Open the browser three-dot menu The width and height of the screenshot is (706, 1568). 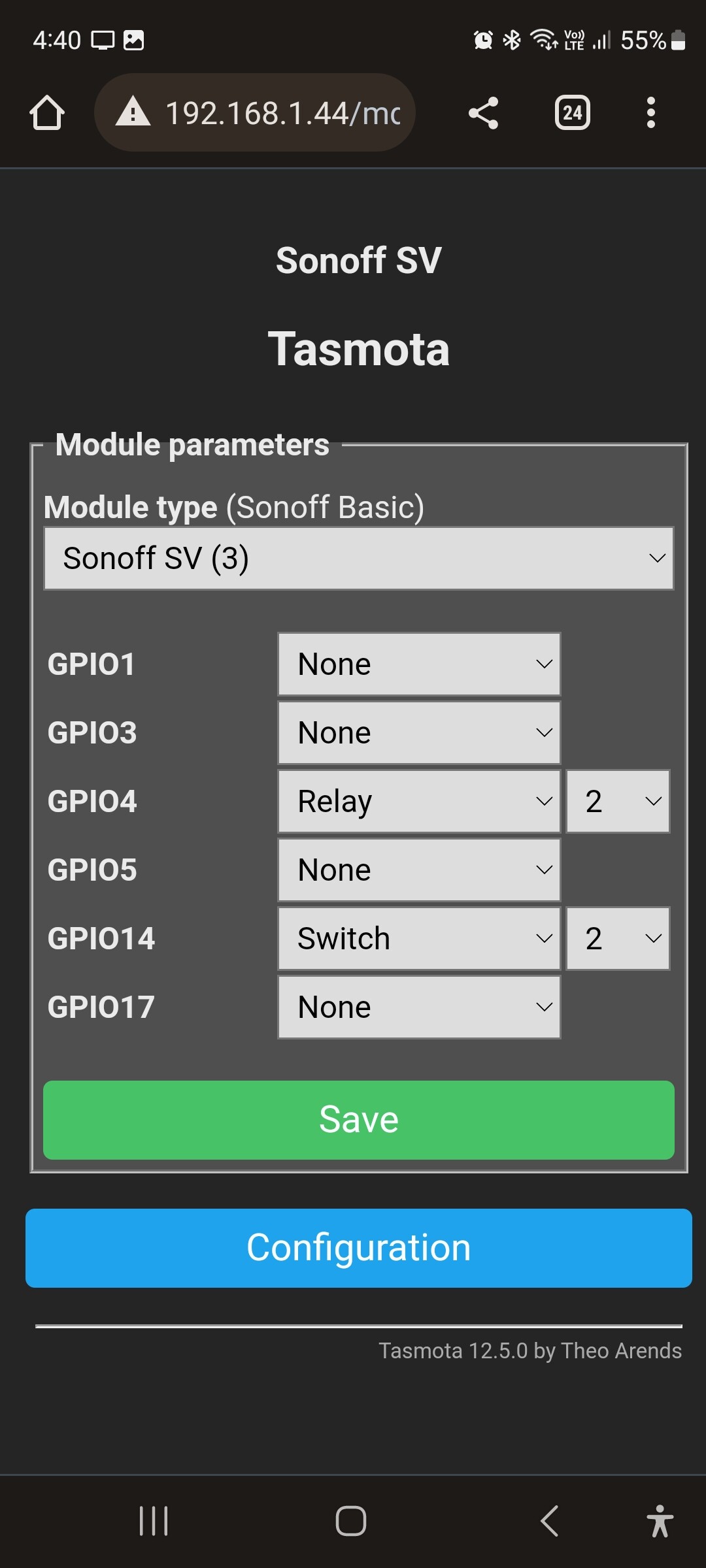coord(650,113)
